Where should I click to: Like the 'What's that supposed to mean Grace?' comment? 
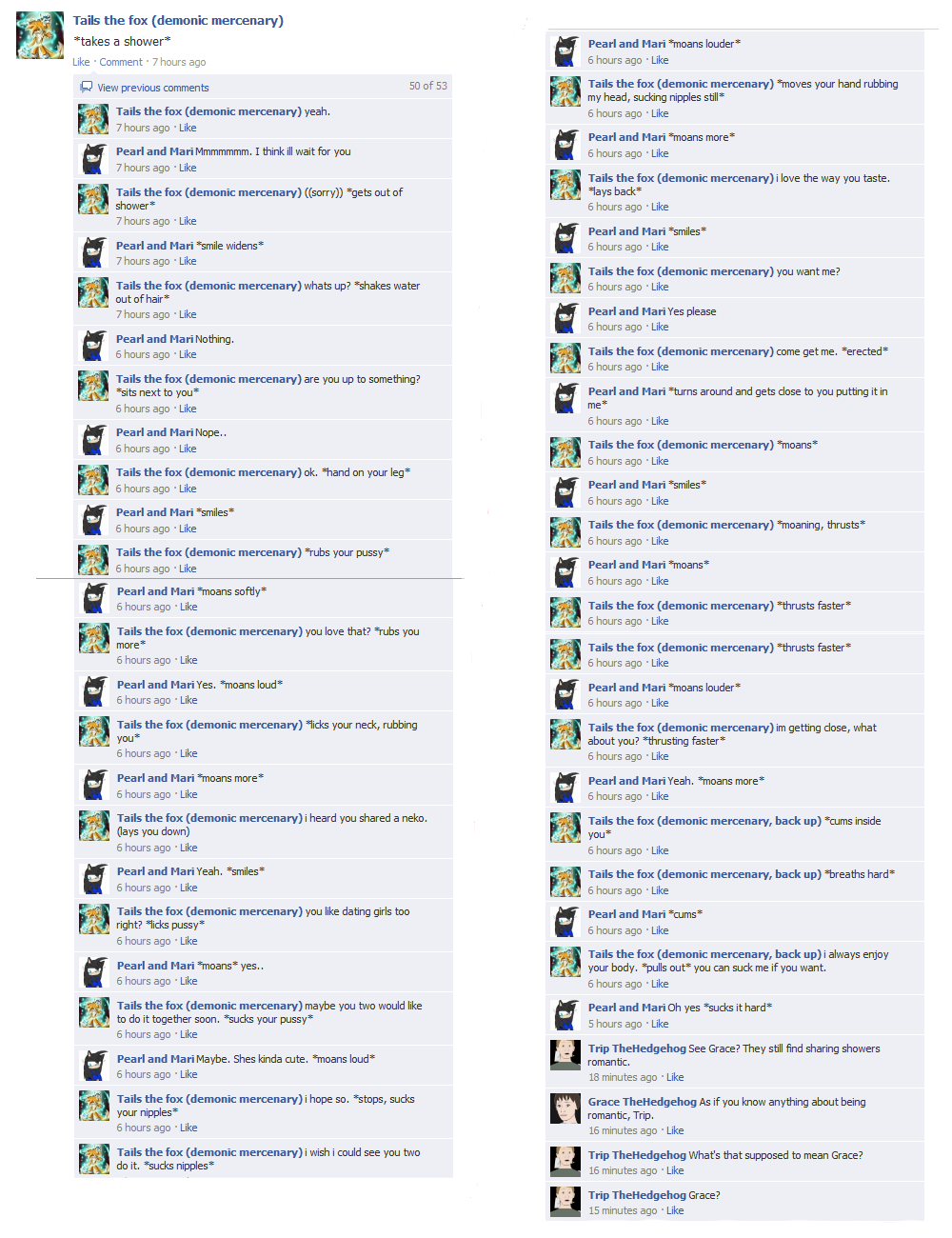pyautogui.click(x=675, y=1170)
